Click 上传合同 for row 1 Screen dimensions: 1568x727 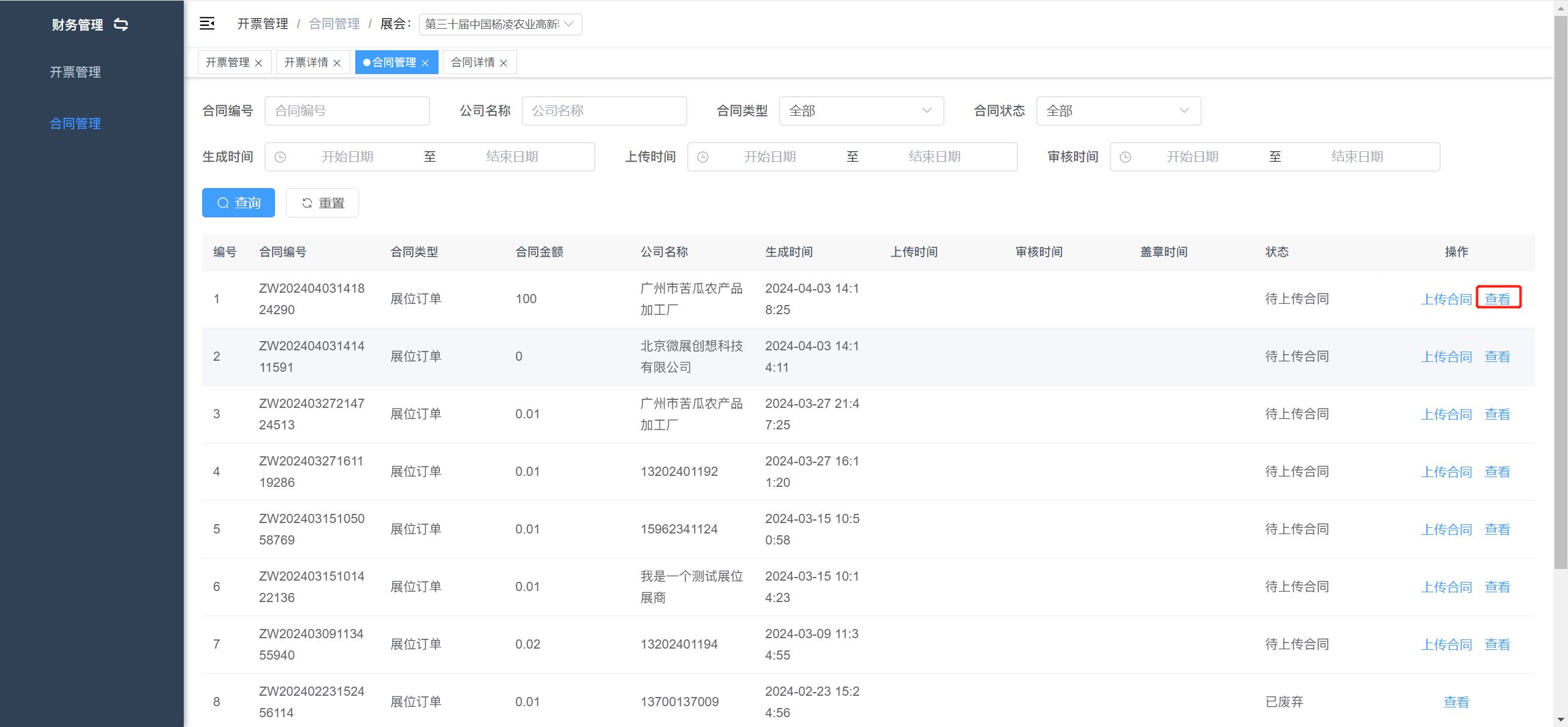(x=1446, y=299)
